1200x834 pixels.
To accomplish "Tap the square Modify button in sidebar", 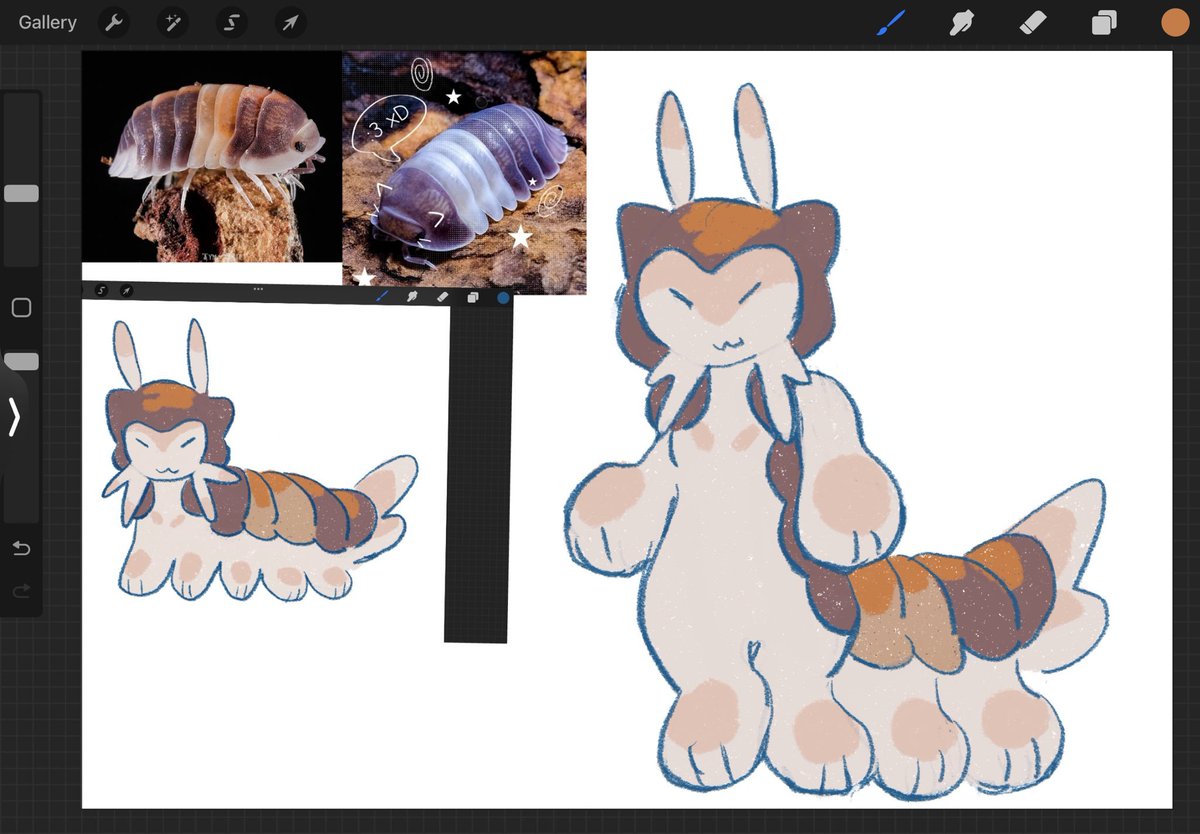I will 21,308.
